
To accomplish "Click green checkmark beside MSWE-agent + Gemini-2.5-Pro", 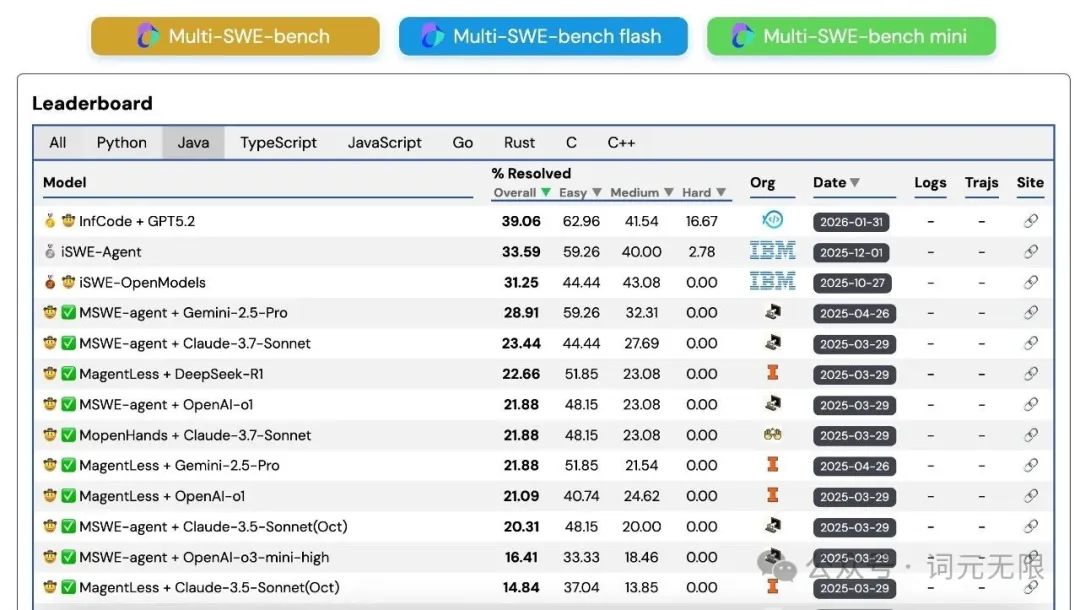I will tap(68, 313).
